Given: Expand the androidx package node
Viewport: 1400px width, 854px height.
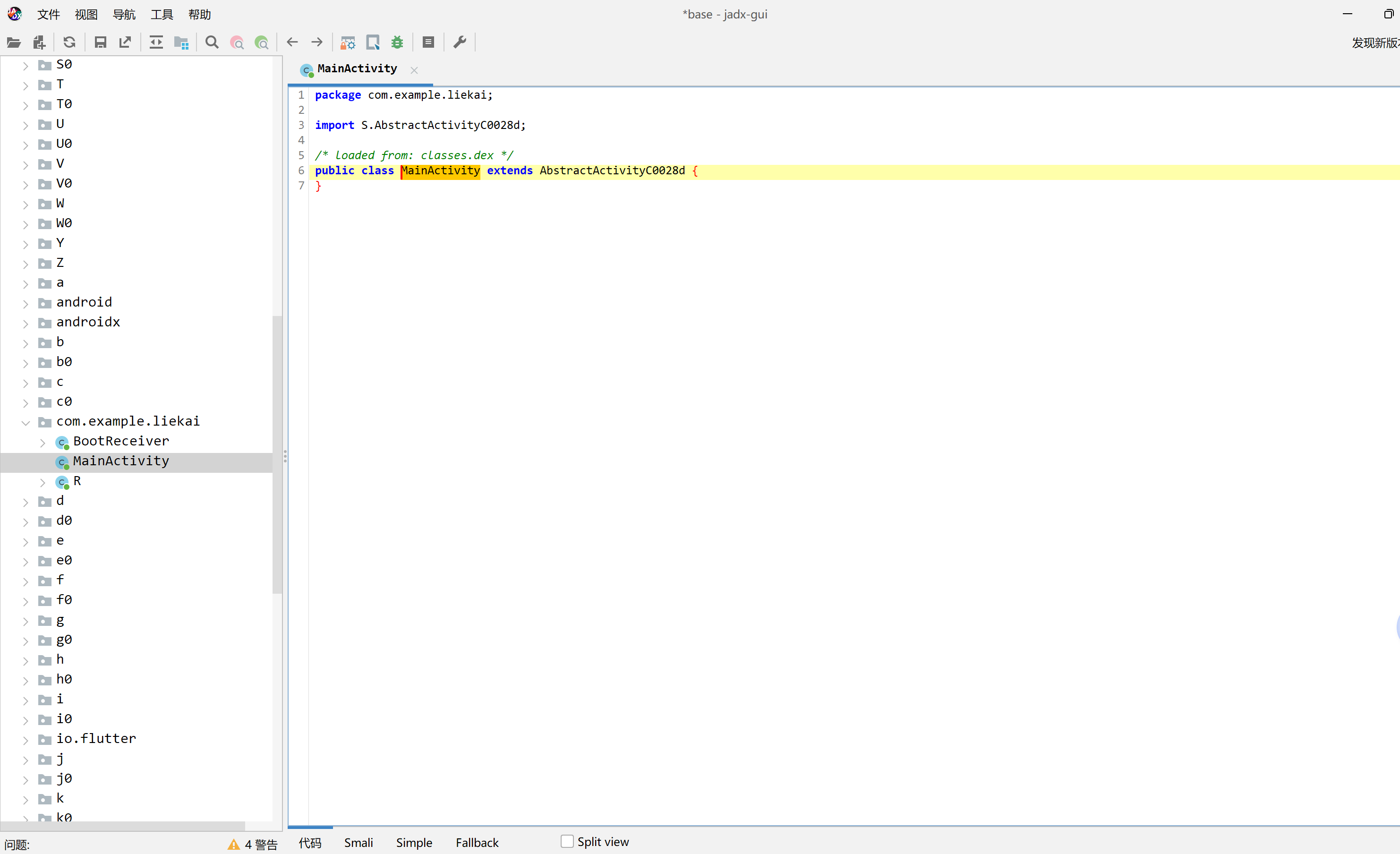Looking at the screenshot, I should point(26,323).
